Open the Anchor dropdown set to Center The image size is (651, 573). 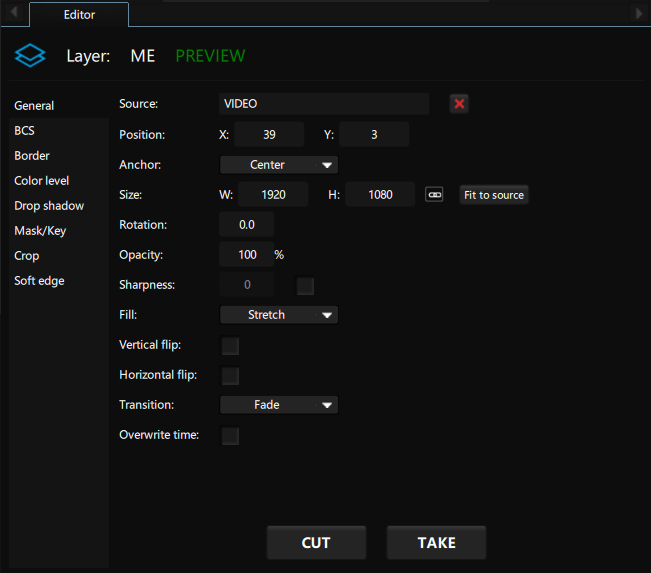click(279, 165)
